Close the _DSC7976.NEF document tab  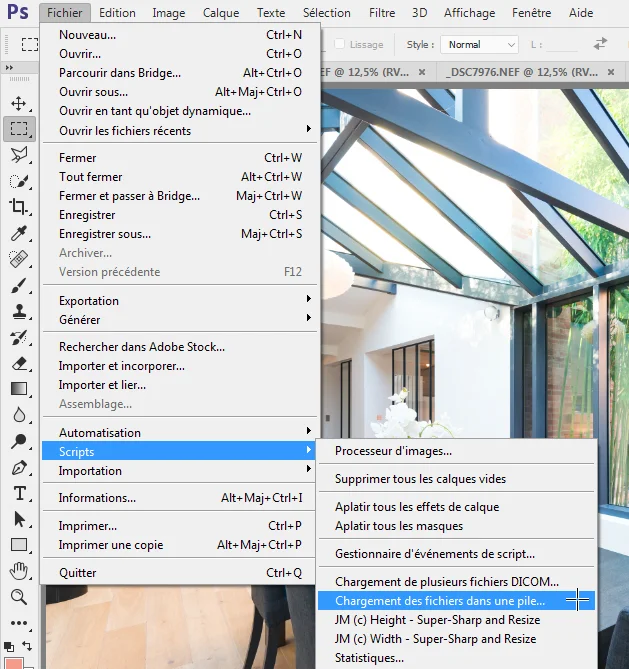pyautogui.click(x=611, y=72)
